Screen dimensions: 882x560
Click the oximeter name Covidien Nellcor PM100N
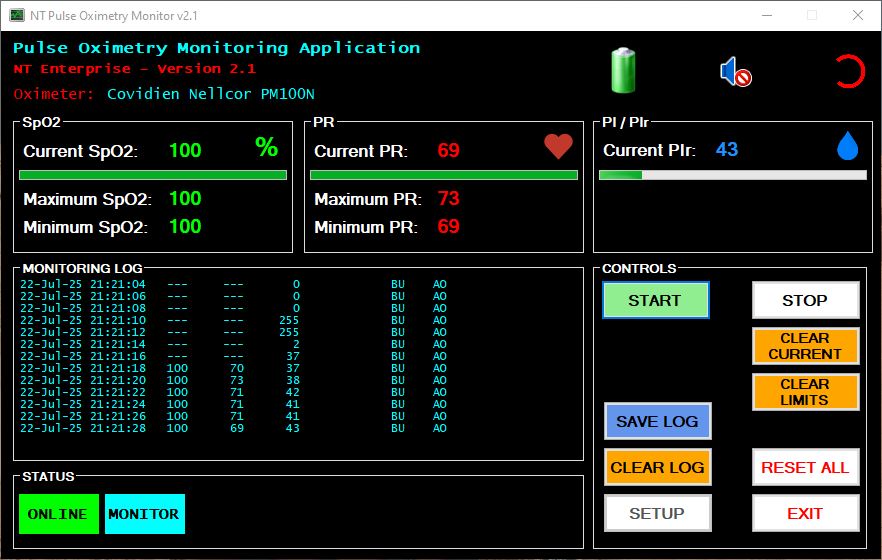[211, 94]
